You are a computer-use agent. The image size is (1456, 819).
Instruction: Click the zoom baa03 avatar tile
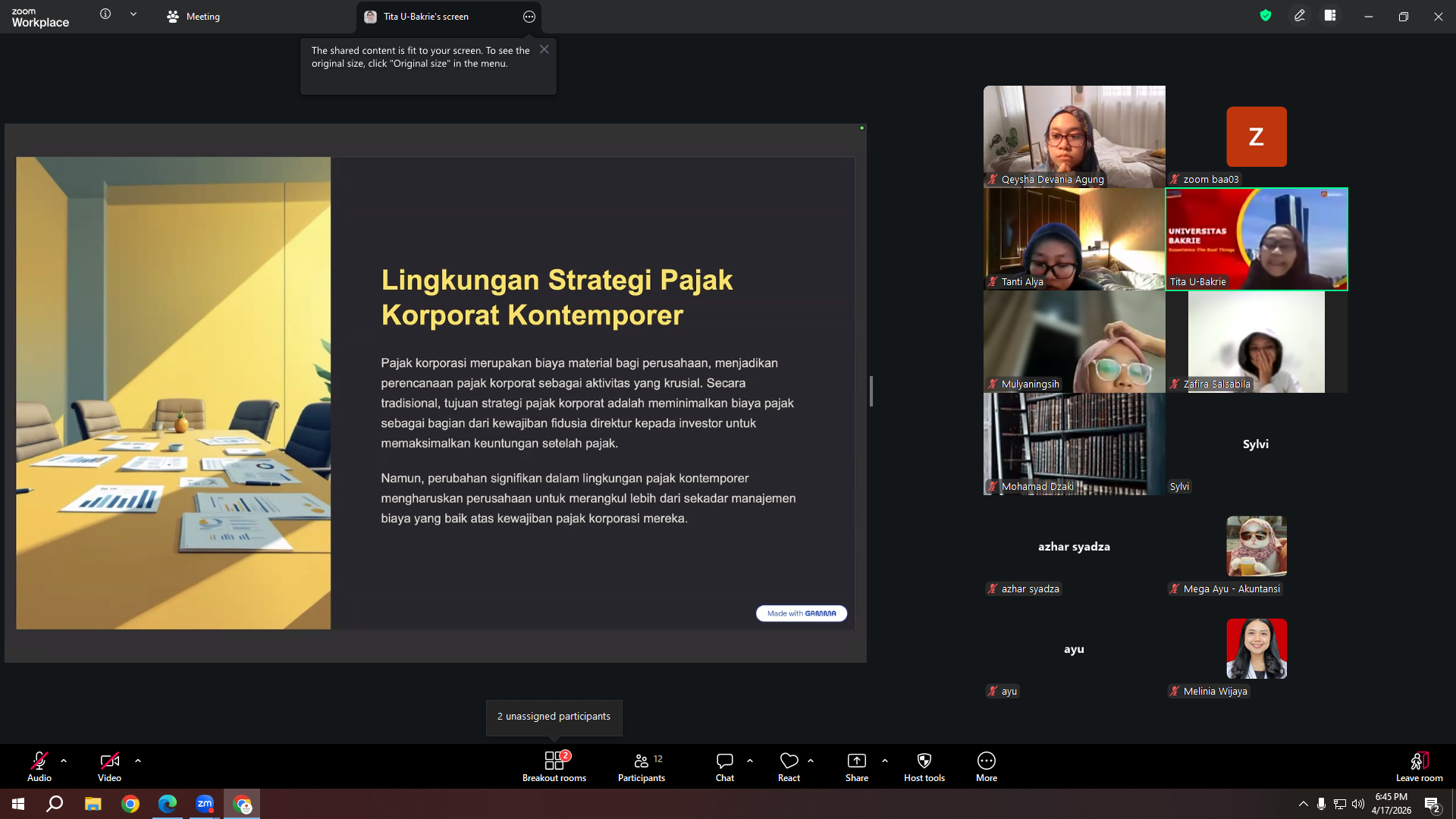click(x=1257, y=136)
